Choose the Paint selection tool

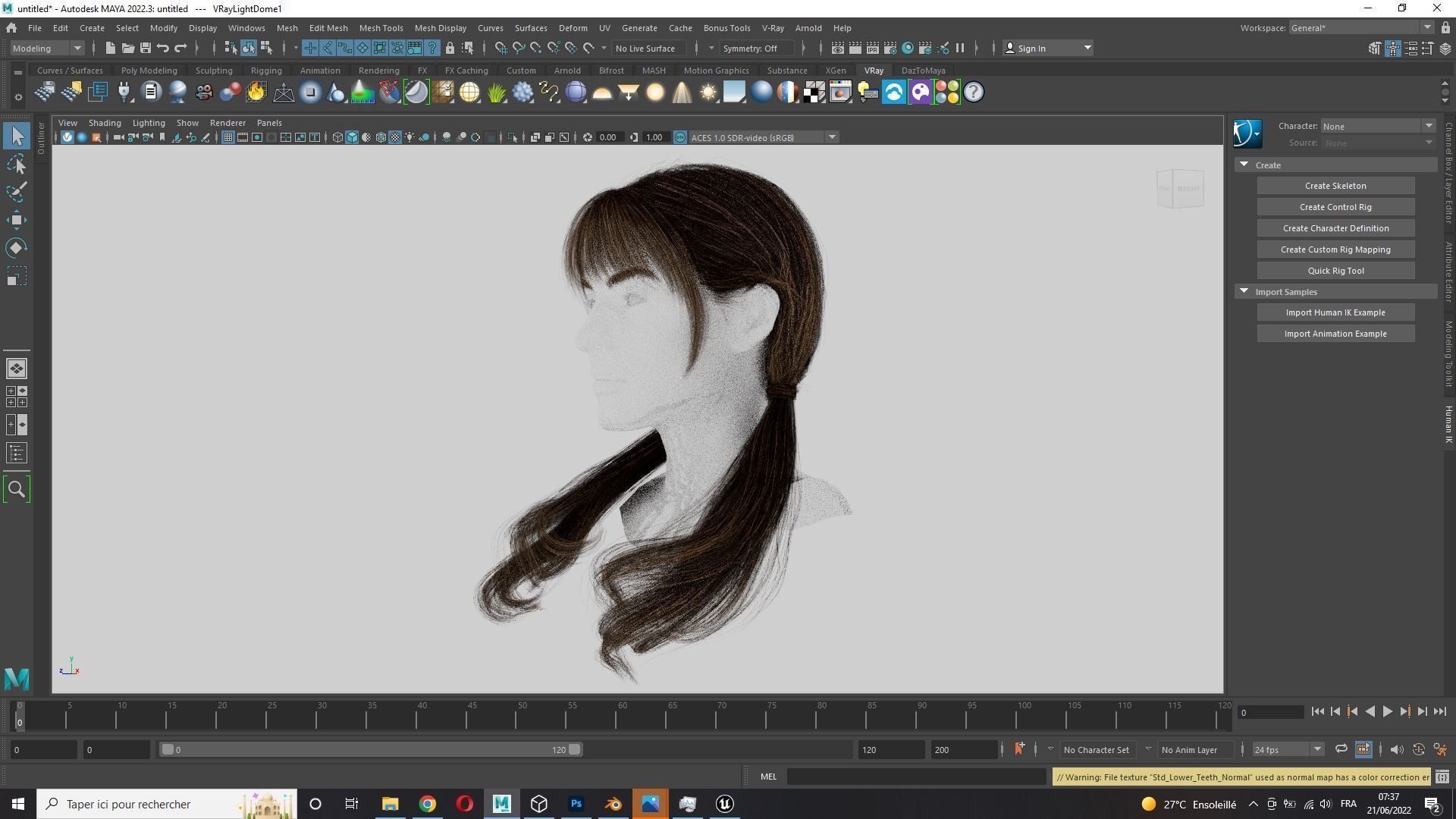tap(17, 192)
